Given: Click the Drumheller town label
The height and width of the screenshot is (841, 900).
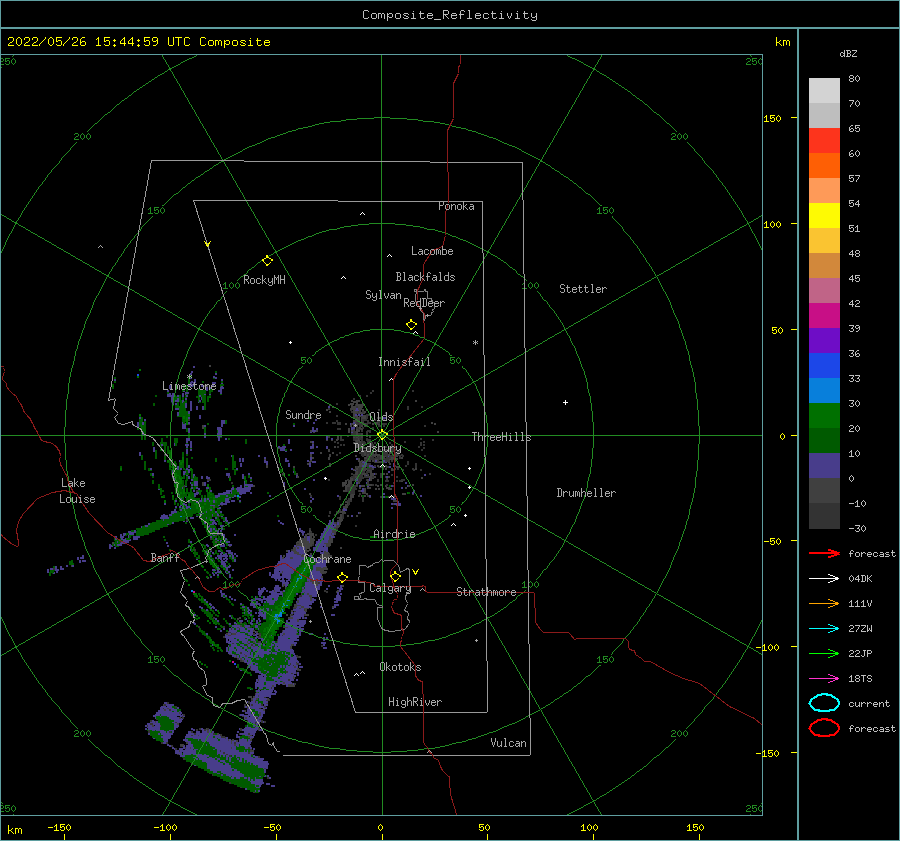Looking at the screenshot, I should (586, 493).
